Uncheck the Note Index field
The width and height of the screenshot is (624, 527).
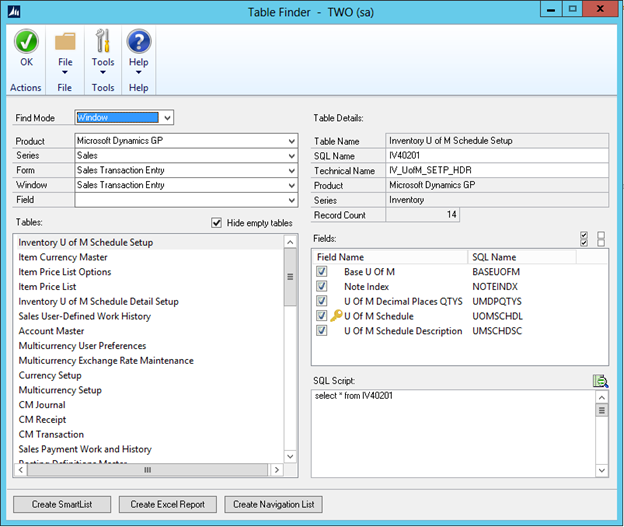coord(322,286)
